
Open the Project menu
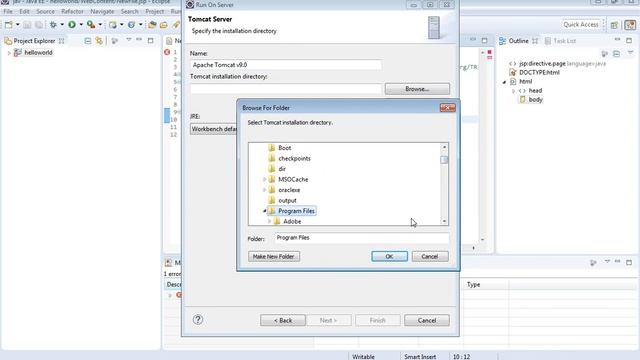pos(154,11)
